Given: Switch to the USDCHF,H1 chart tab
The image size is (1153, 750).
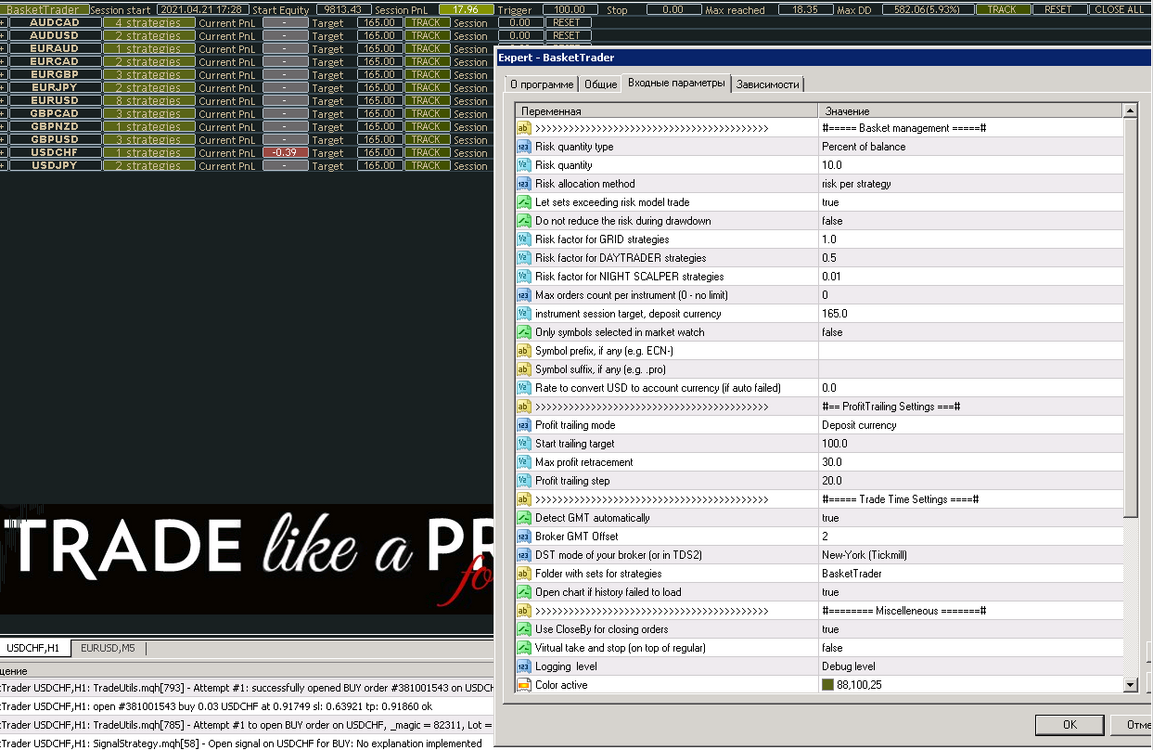Looking at the screenshot, I should [34, 649].
